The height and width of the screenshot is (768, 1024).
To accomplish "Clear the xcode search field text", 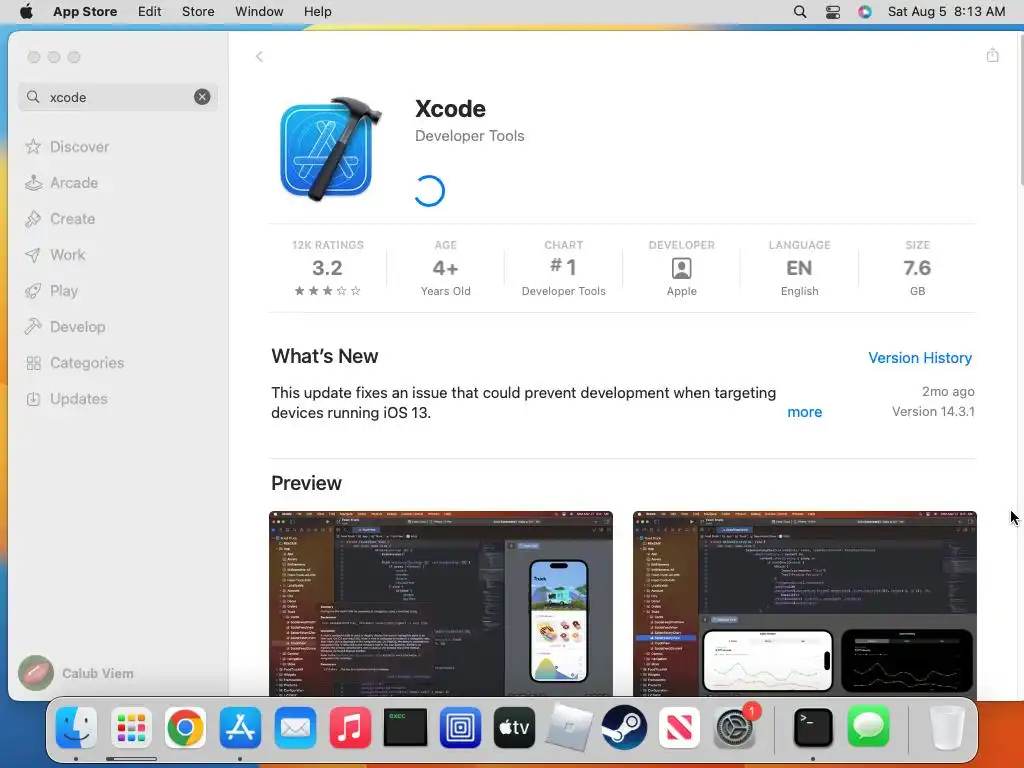I will 202,97.
